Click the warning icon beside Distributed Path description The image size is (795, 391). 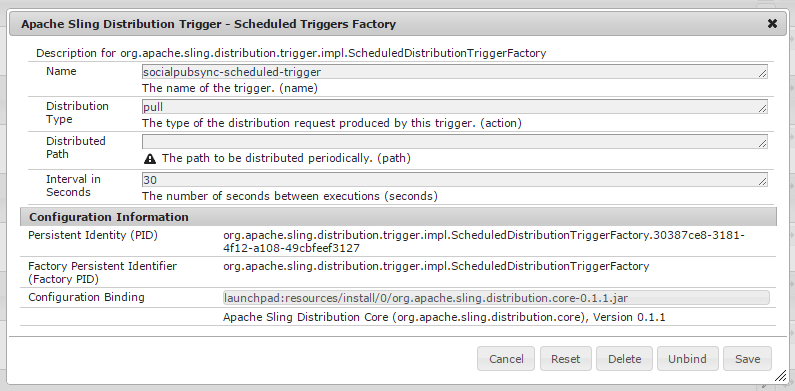(150, 159)
